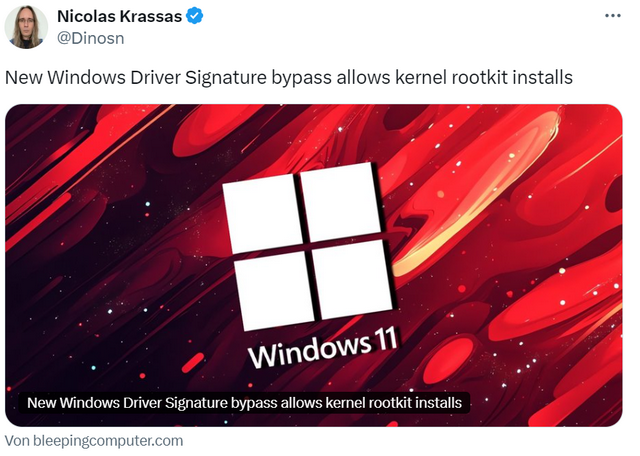This screenshot has height=456, width=640.
Task: Open the @Dinosn handle link
Action: click(x=91, y=38)
